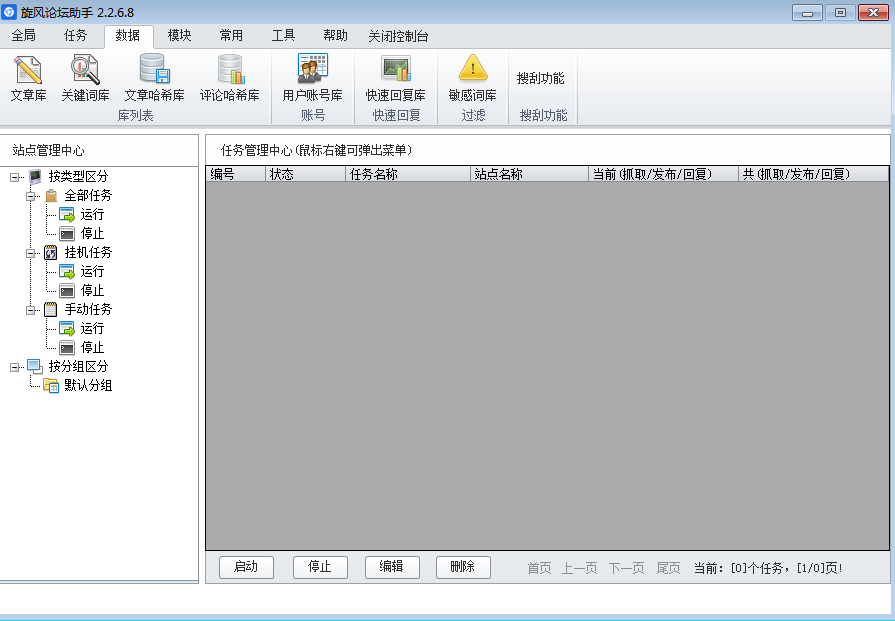
Task: Select the 默认分组 tree label
Action: [88, 386]
